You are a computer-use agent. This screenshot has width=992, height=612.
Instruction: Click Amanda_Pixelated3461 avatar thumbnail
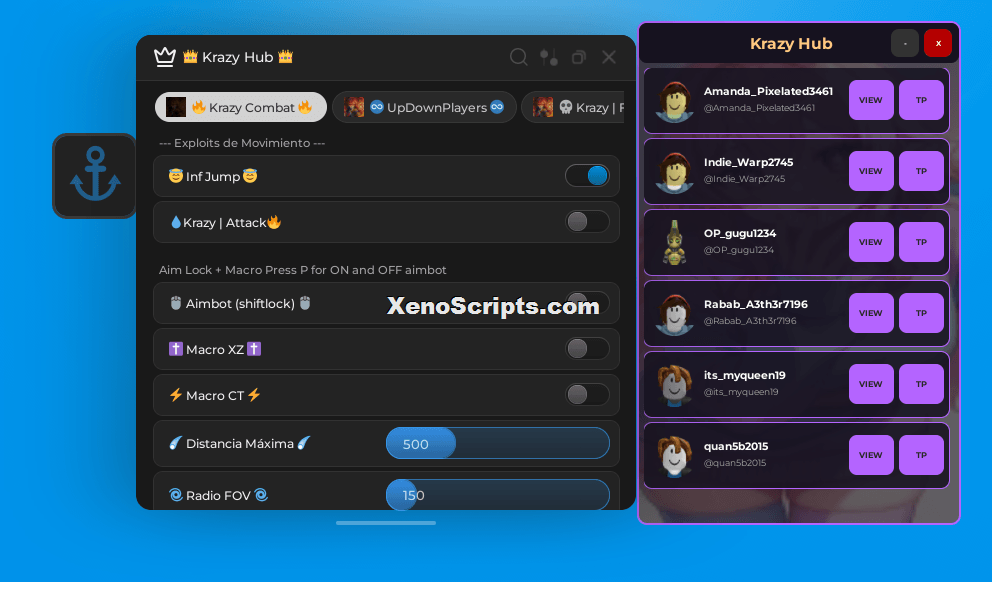(x=674, y=101)
